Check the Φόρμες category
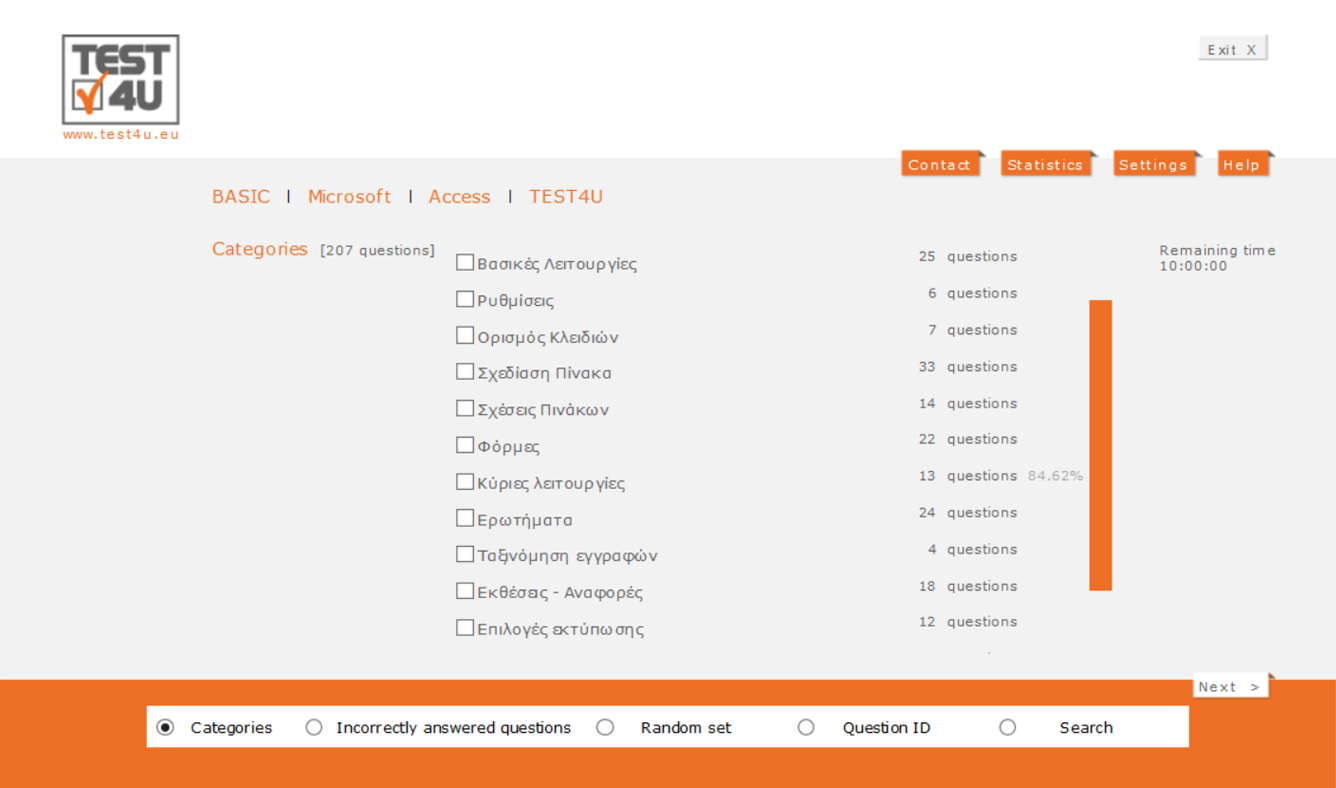 tap(465, 444)
